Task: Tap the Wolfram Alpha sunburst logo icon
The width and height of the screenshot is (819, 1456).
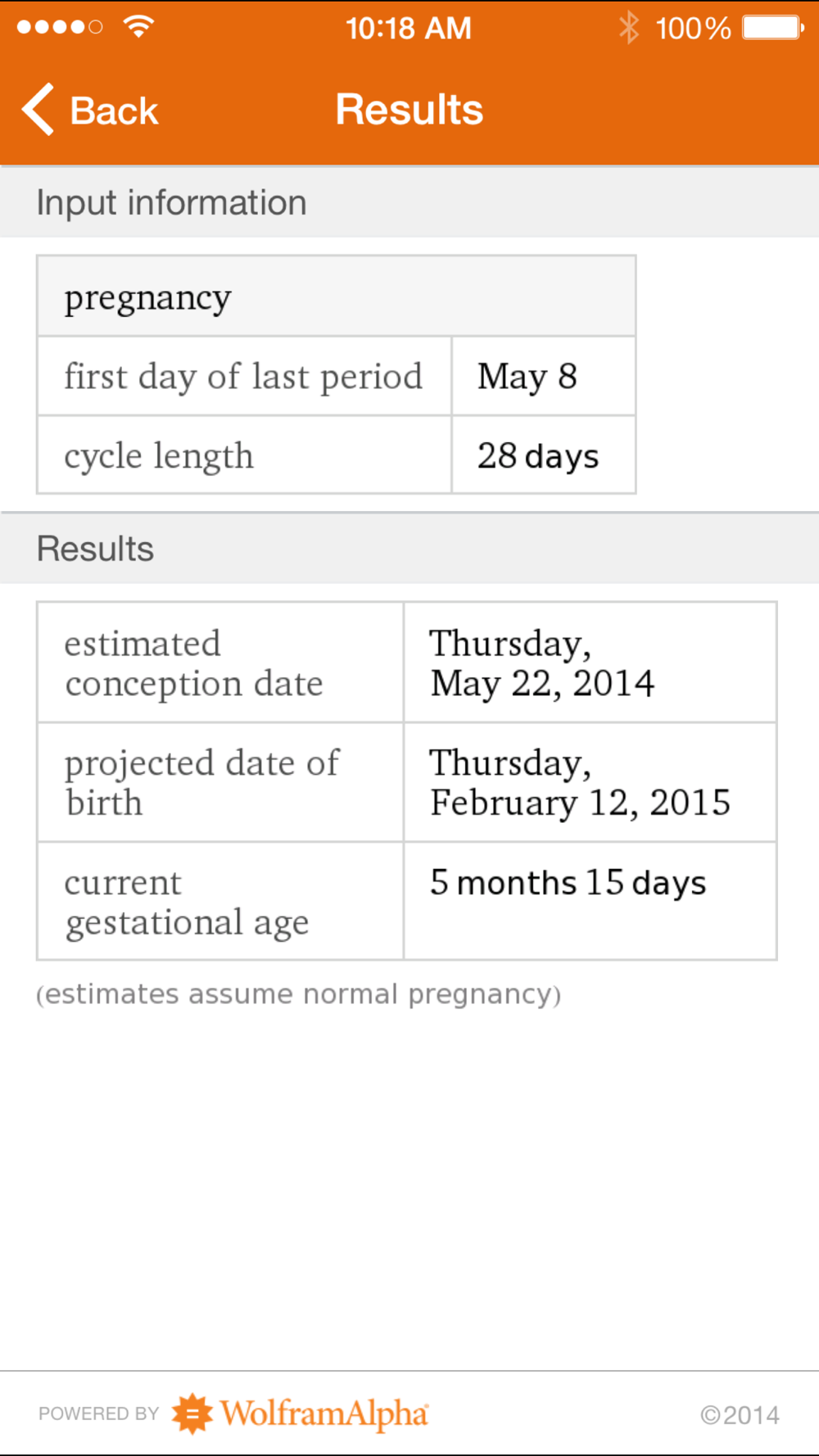Action: coord(192,1413)
